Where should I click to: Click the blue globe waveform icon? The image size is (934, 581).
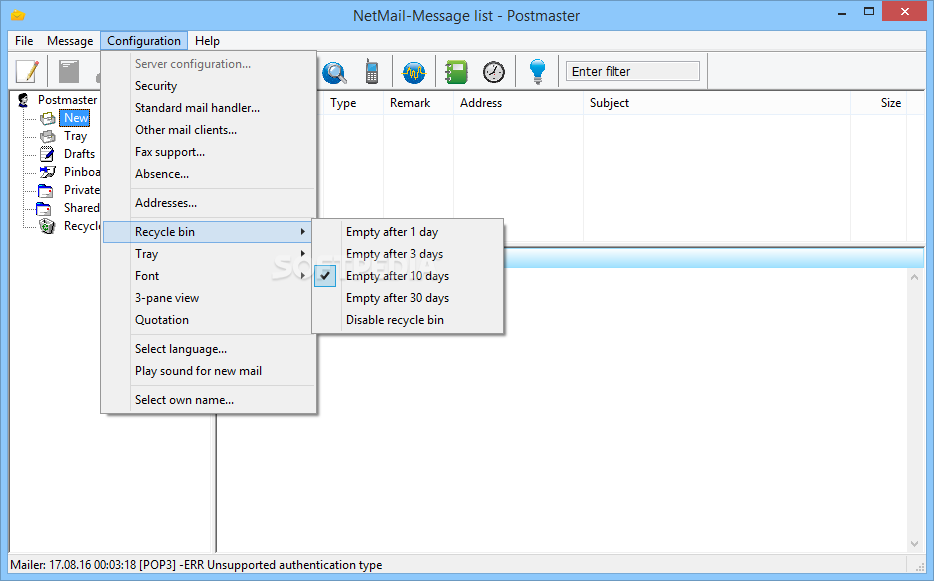pyautogui.click(x=414, y=72)
